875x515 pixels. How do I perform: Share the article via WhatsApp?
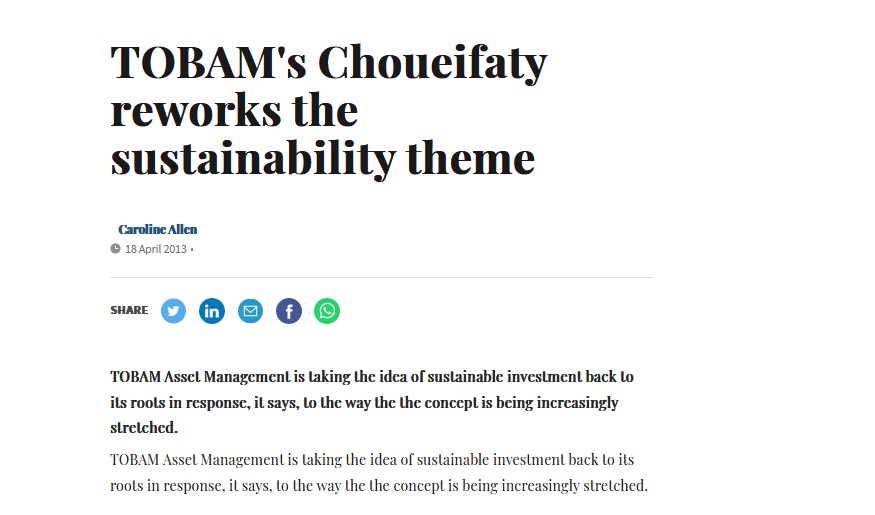coord(327,311)
